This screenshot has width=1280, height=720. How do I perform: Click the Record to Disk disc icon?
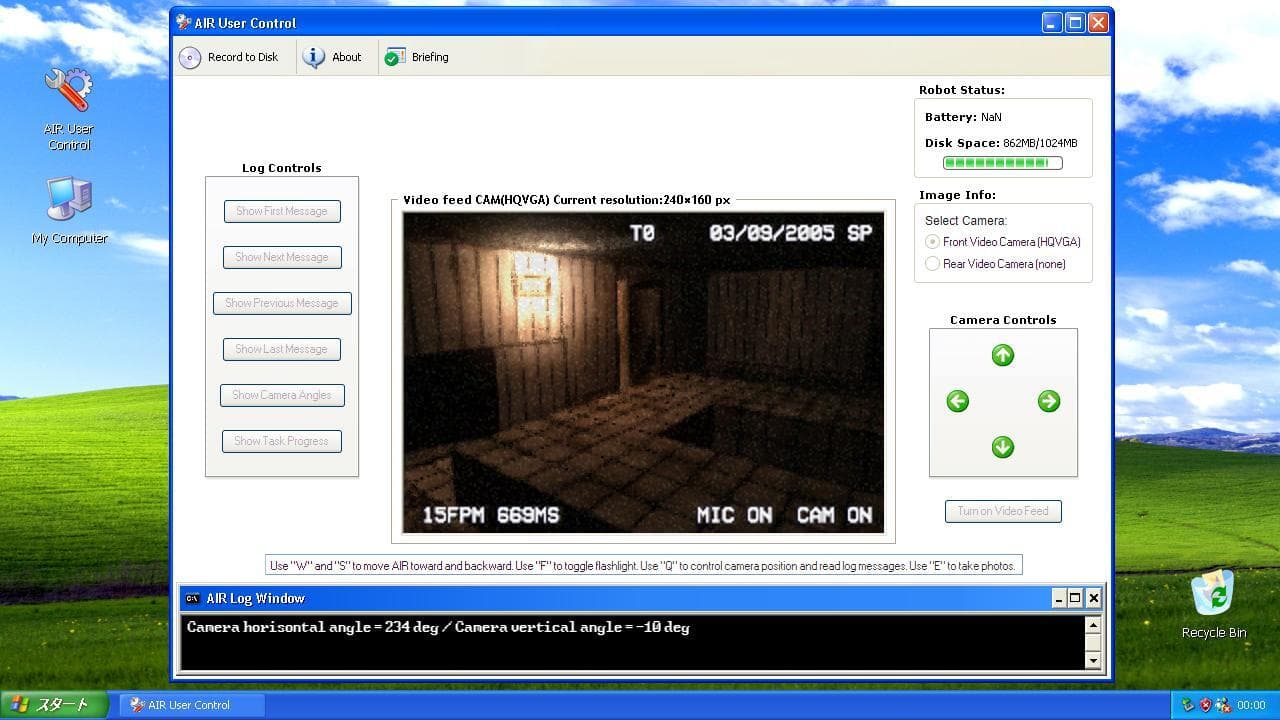coord(190,57)
